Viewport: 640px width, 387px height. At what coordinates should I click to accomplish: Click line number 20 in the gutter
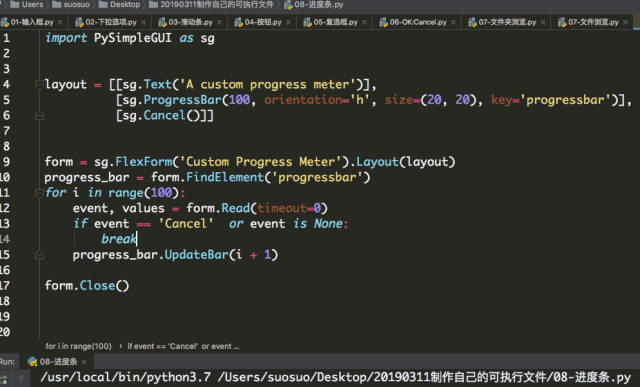coord(5,331)
